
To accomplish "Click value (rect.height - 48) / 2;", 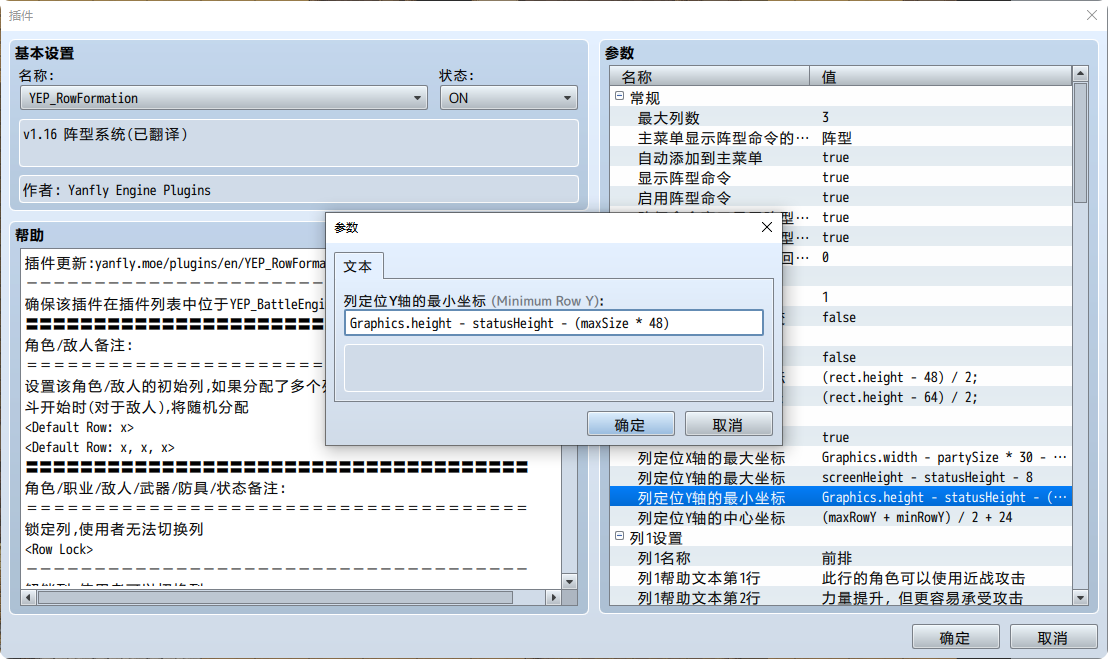I will coord(900,377).
